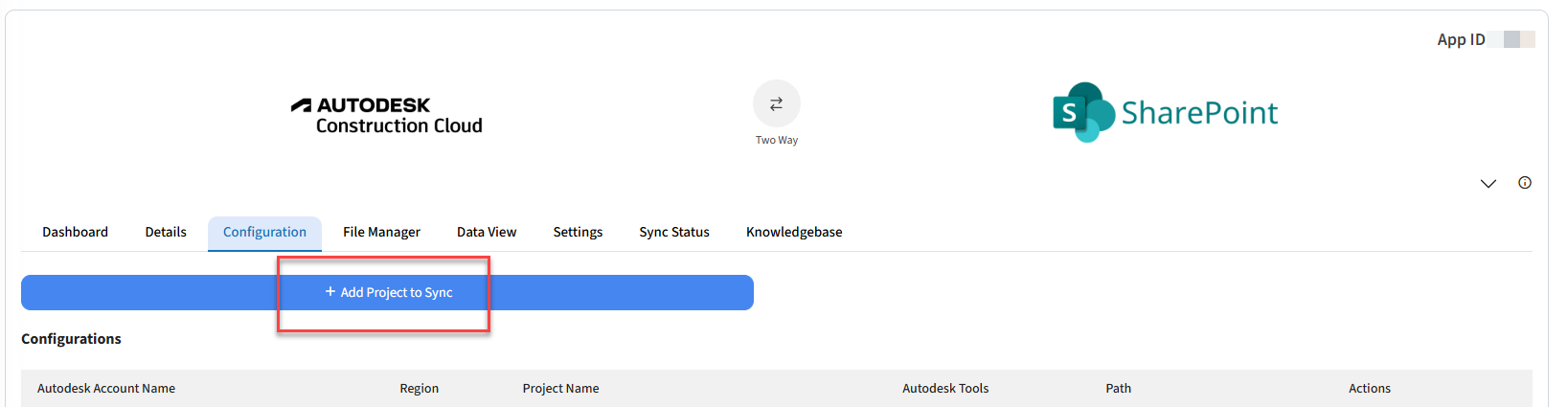Click the Project Name column header
This screenshot has width=1568, height=407.
click(x=560, y=388)
